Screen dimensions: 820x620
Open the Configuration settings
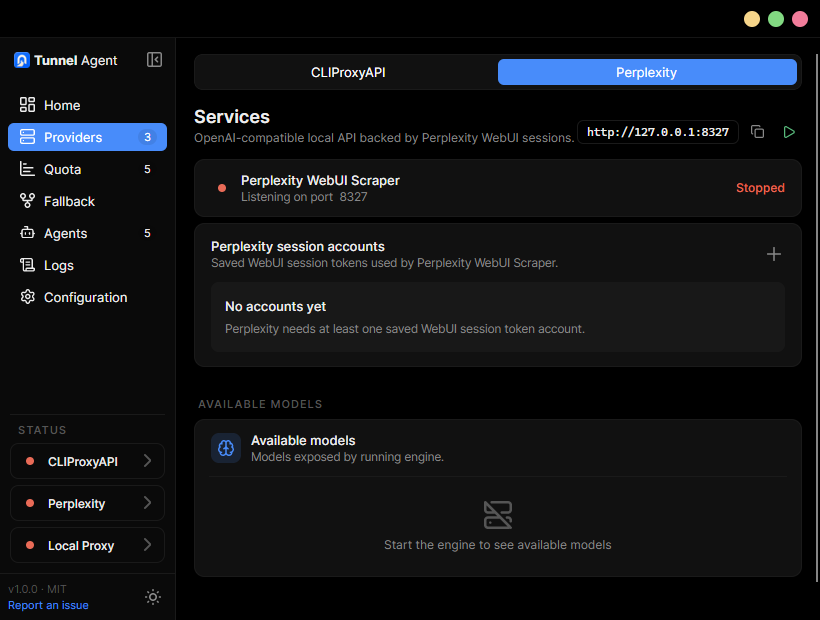point(87,297)
